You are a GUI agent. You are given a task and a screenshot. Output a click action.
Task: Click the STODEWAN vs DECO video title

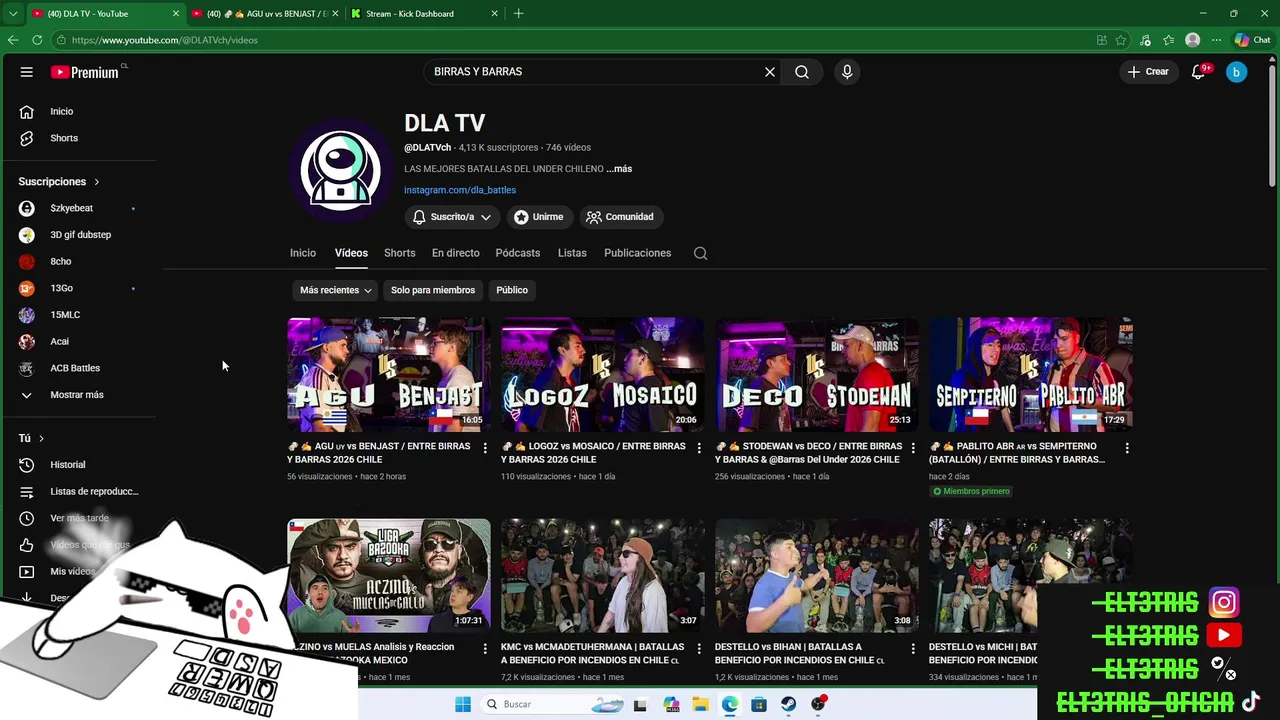tap(808, 453)
